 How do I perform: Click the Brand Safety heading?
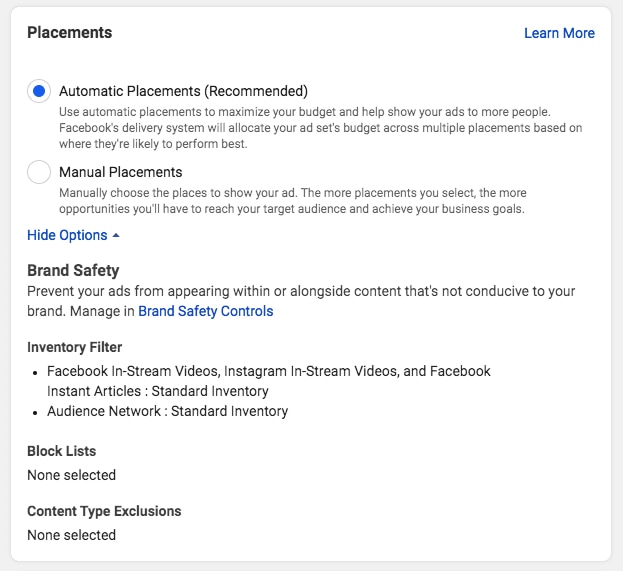(x=73, y=270)
